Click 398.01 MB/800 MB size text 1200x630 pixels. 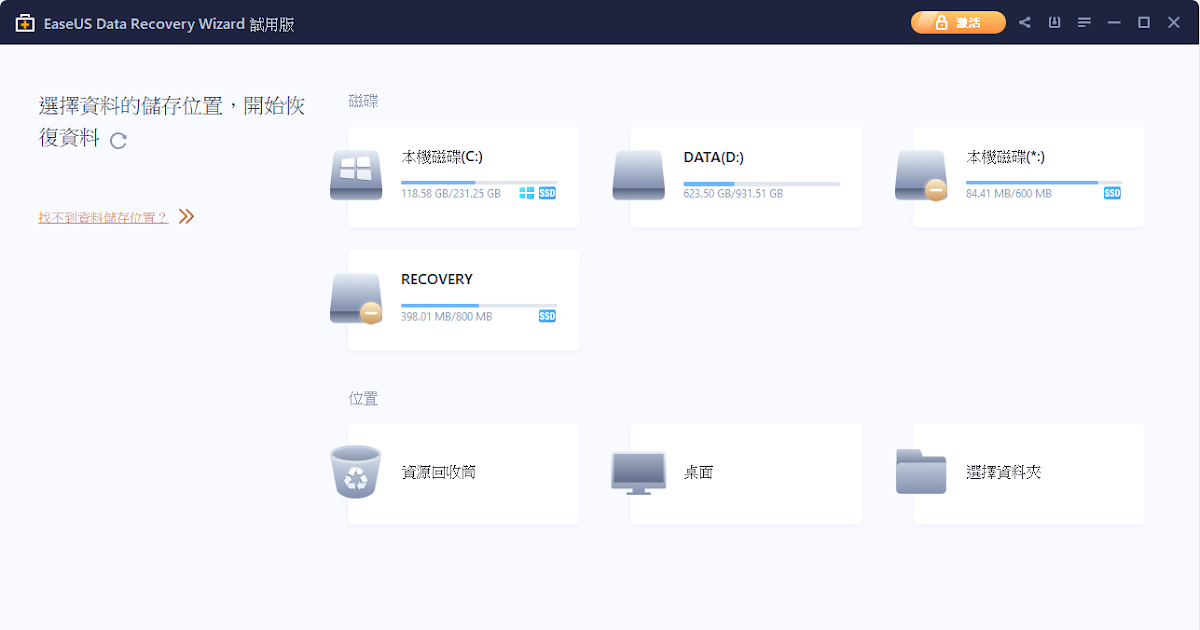pos(447,317)
